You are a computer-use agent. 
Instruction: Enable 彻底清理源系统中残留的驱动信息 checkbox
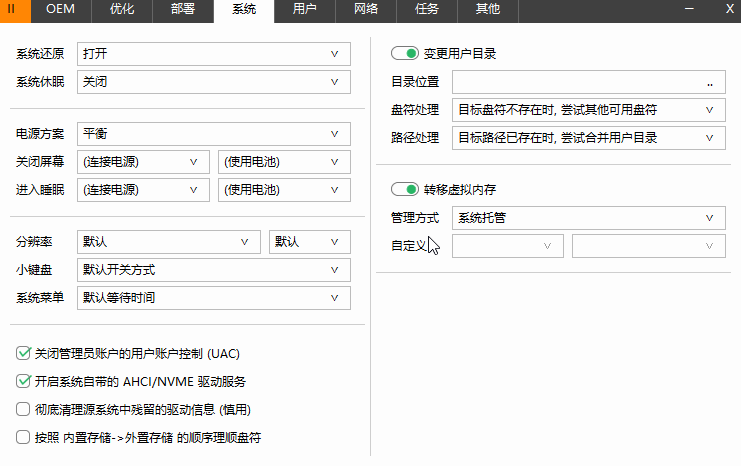click(x=24, y=409)
